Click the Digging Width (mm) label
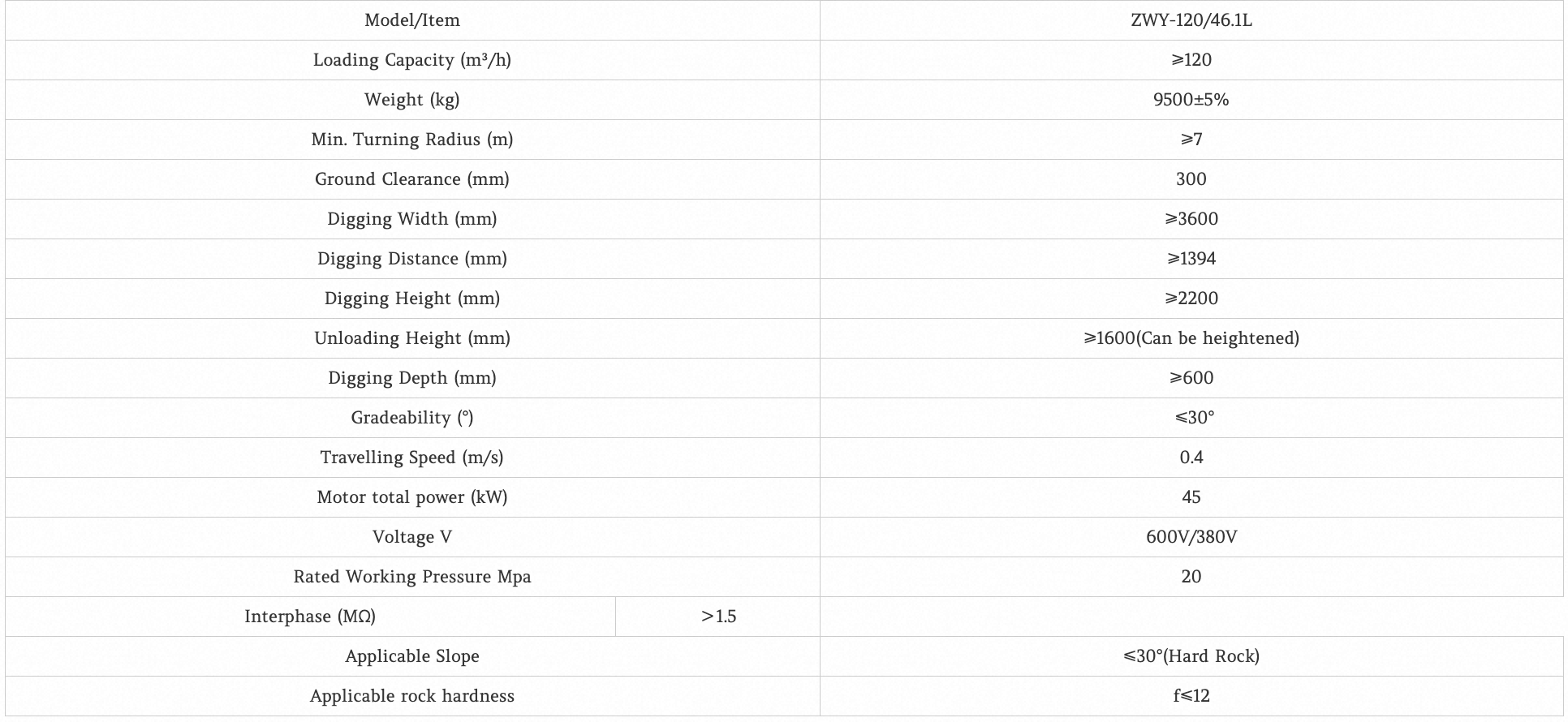This screenshot has width=1568, height=722. pyautogui.click(x=411, y=219)
